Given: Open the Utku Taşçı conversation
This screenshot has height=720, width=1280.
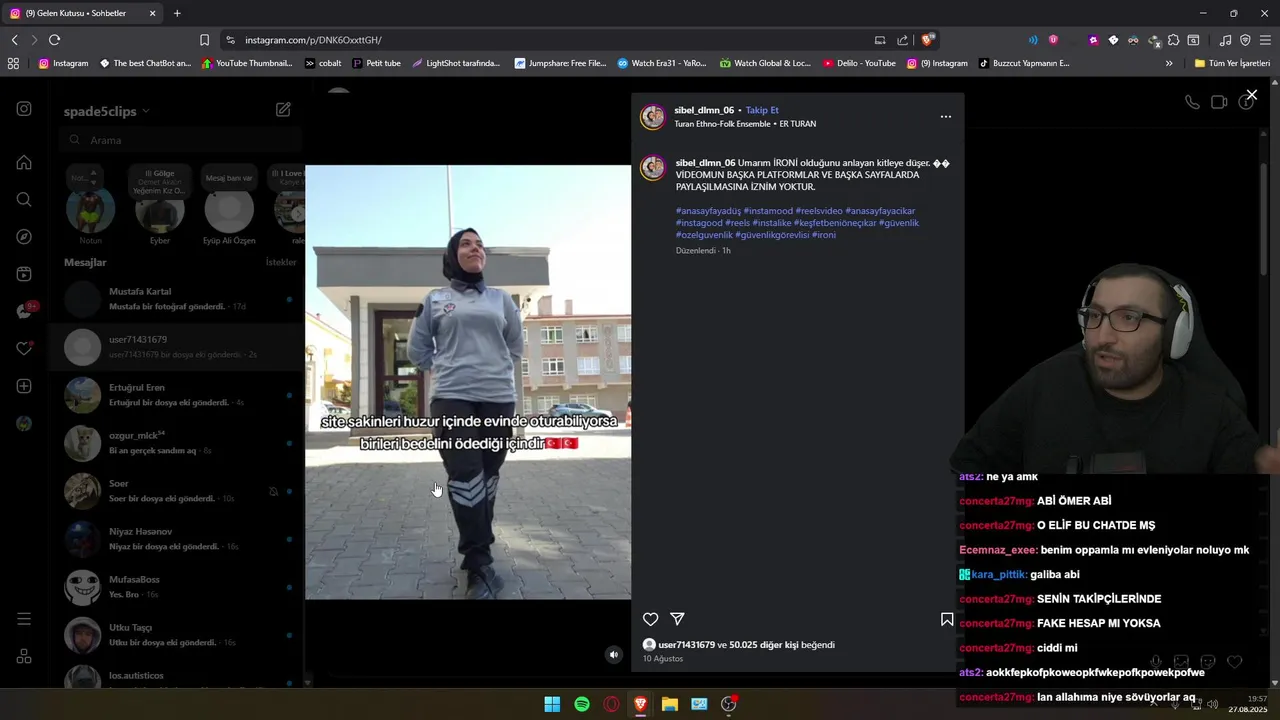Looking at the screenshot, I should (176, 635).
